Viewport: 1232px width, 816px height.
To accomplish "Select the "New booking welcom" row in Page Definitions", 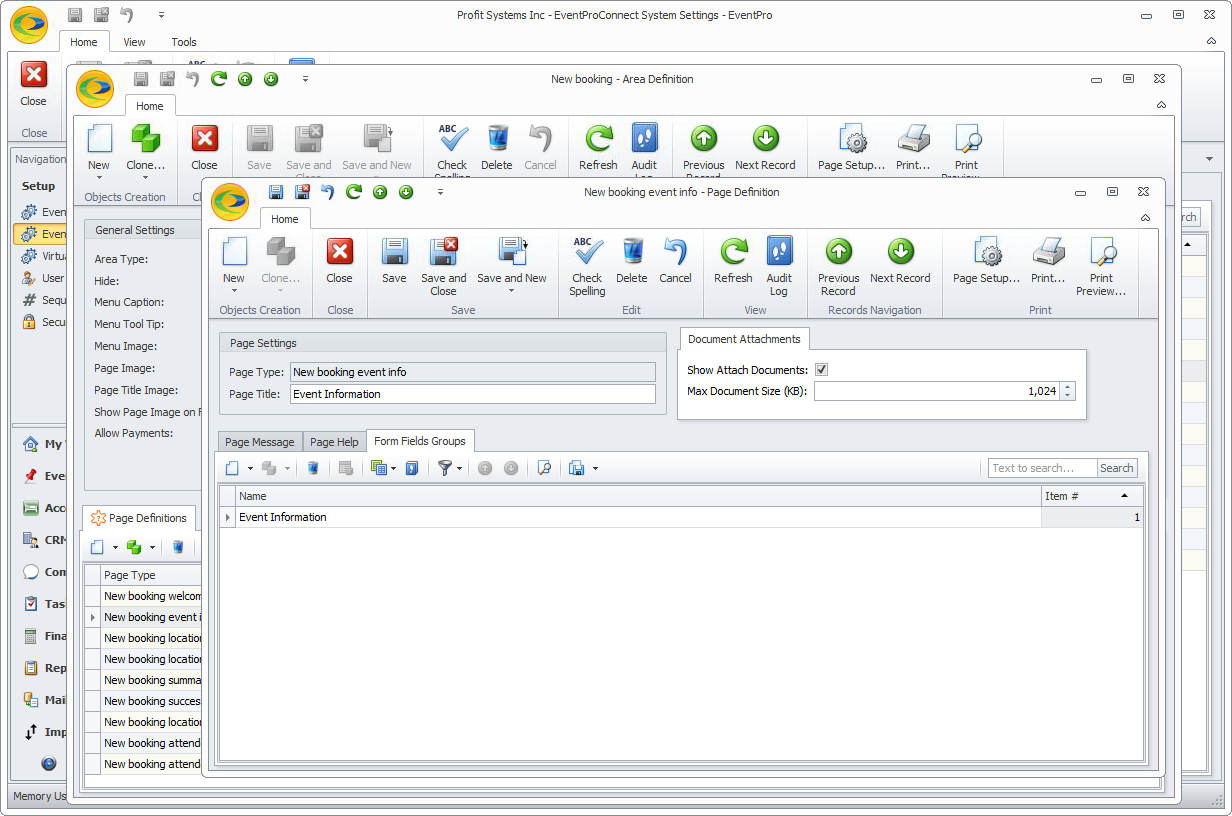I will 152,596.
